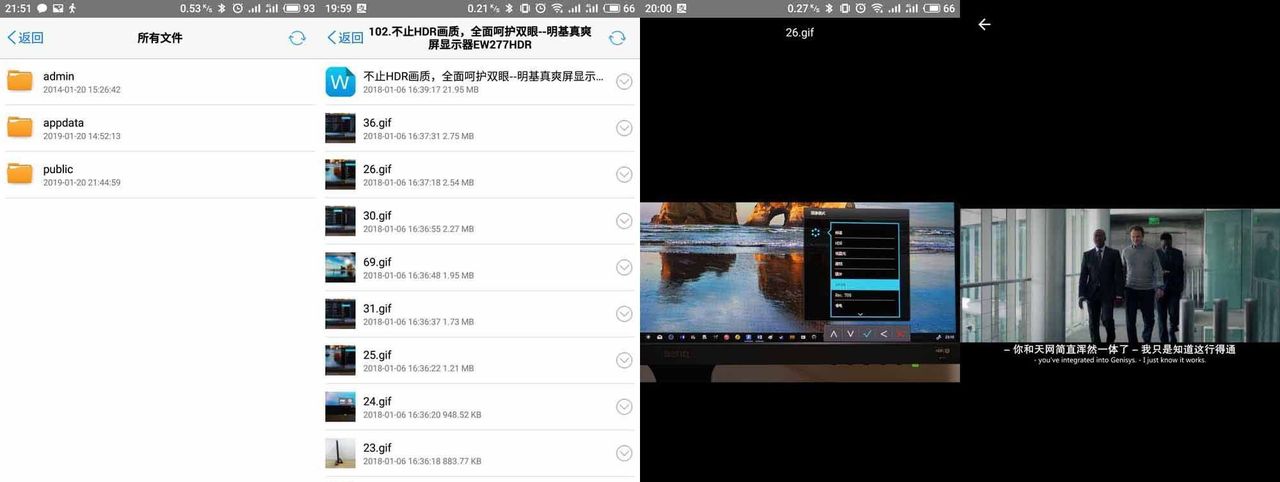Screen dimensions: 1280x482
Task: Toggle the circle selector beside 30.gif
Action: [x=624, y=221]
